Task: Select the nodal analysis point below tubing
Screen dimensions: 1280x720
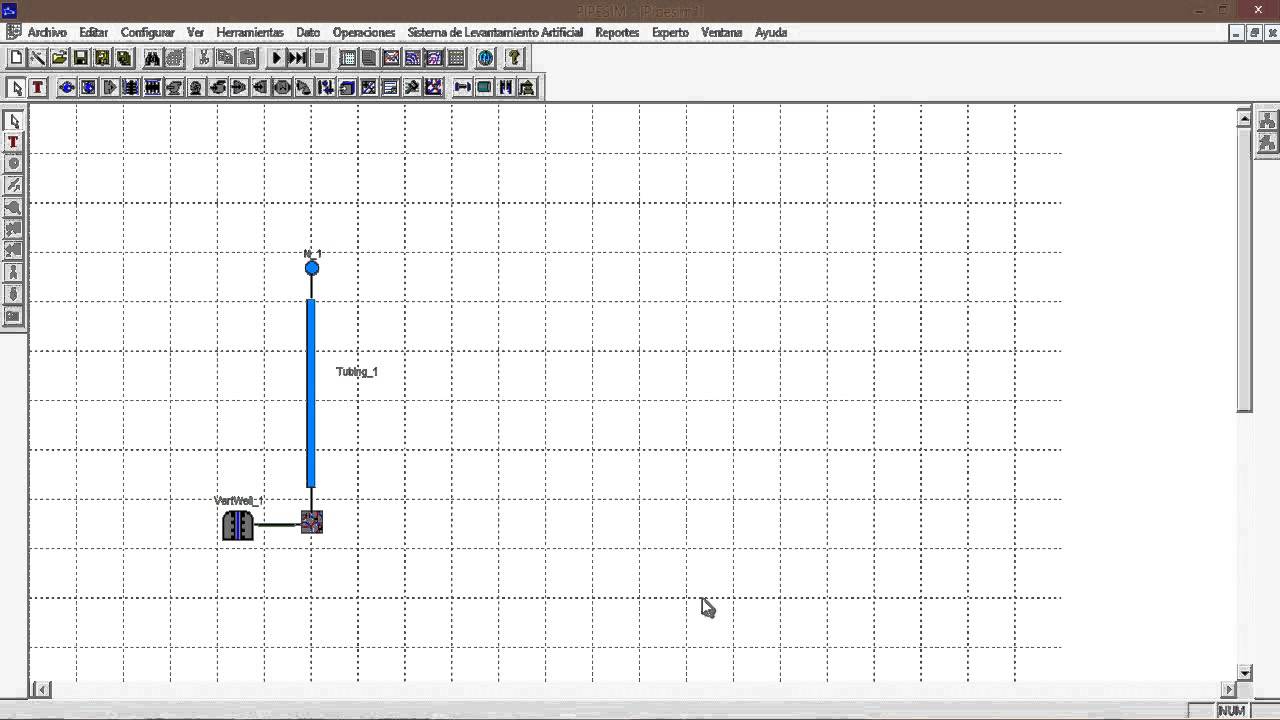Action: (x=312, y=522)
